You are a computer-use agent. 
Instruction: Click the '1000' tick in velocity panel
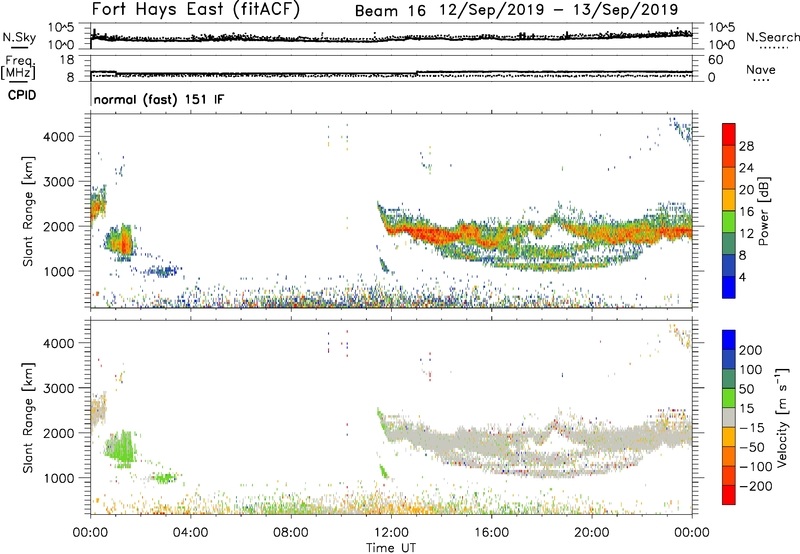[59, 478]
